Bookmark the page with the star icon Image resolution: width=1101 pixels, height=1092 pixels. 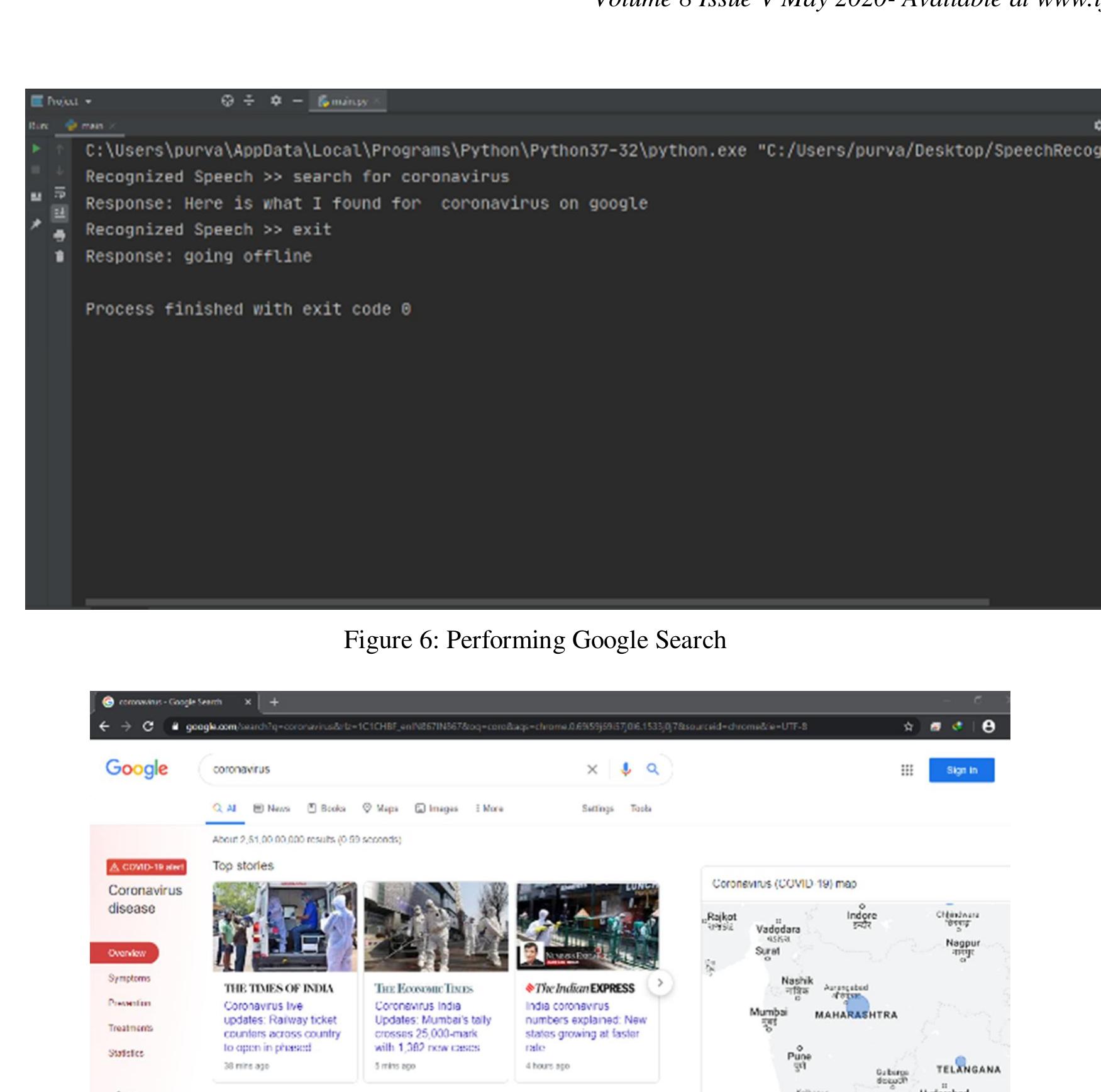tap(908, 727)
